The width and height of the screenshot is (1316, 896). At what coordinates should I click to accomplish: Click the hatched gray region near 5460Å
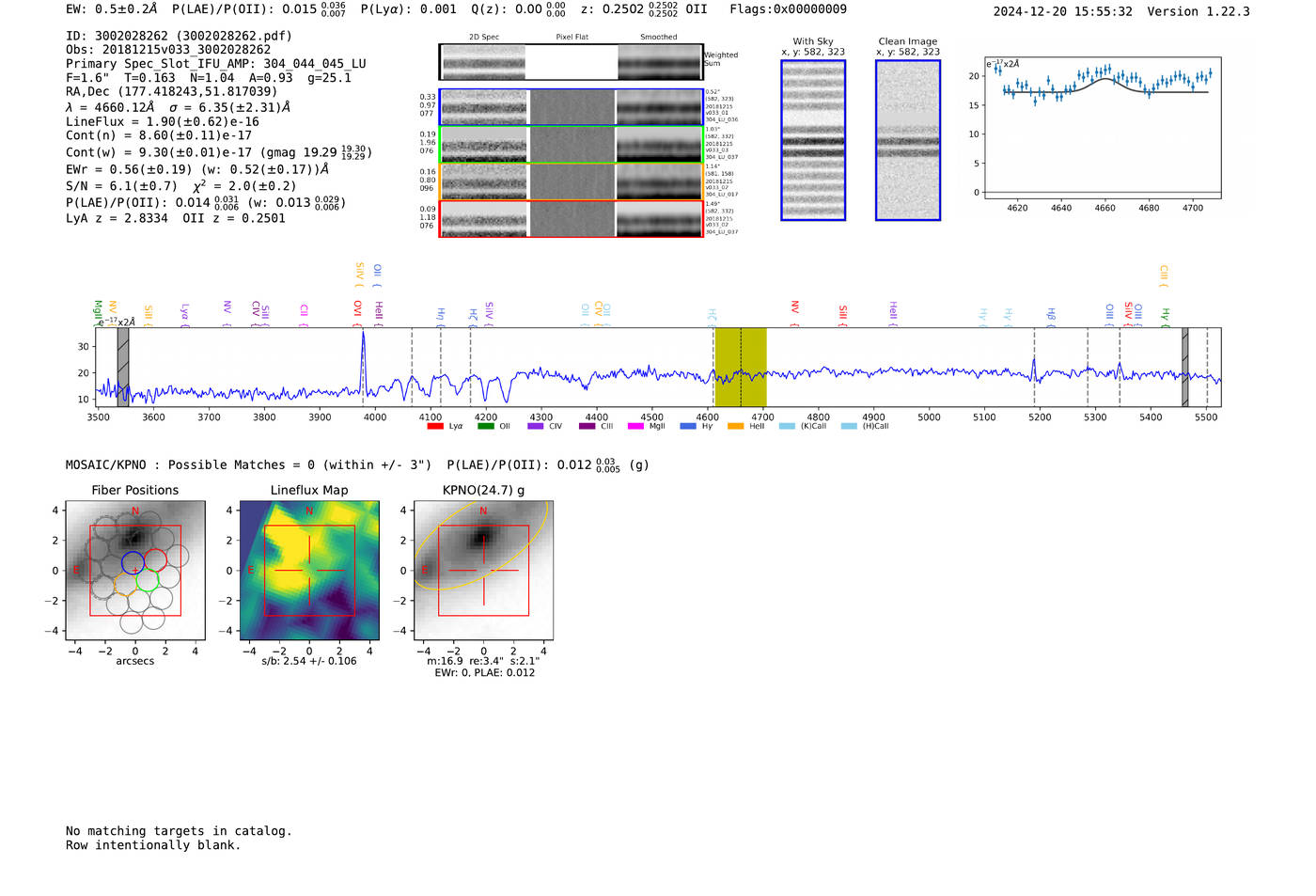click(x=1185, y=368)
